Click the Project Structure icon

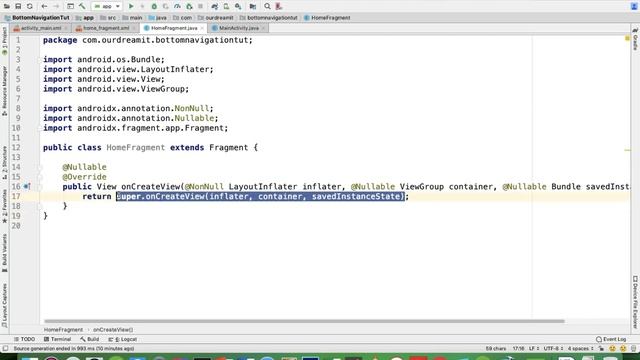coord(253,7)
